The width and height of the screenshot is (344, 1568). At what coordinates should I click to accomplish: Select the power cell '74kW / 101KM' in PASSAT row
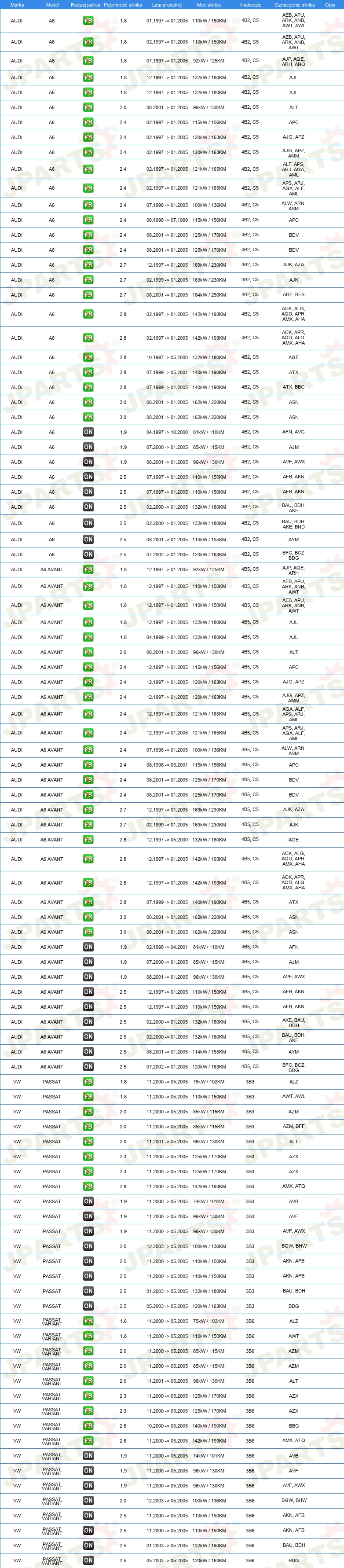pos(209,1201)
